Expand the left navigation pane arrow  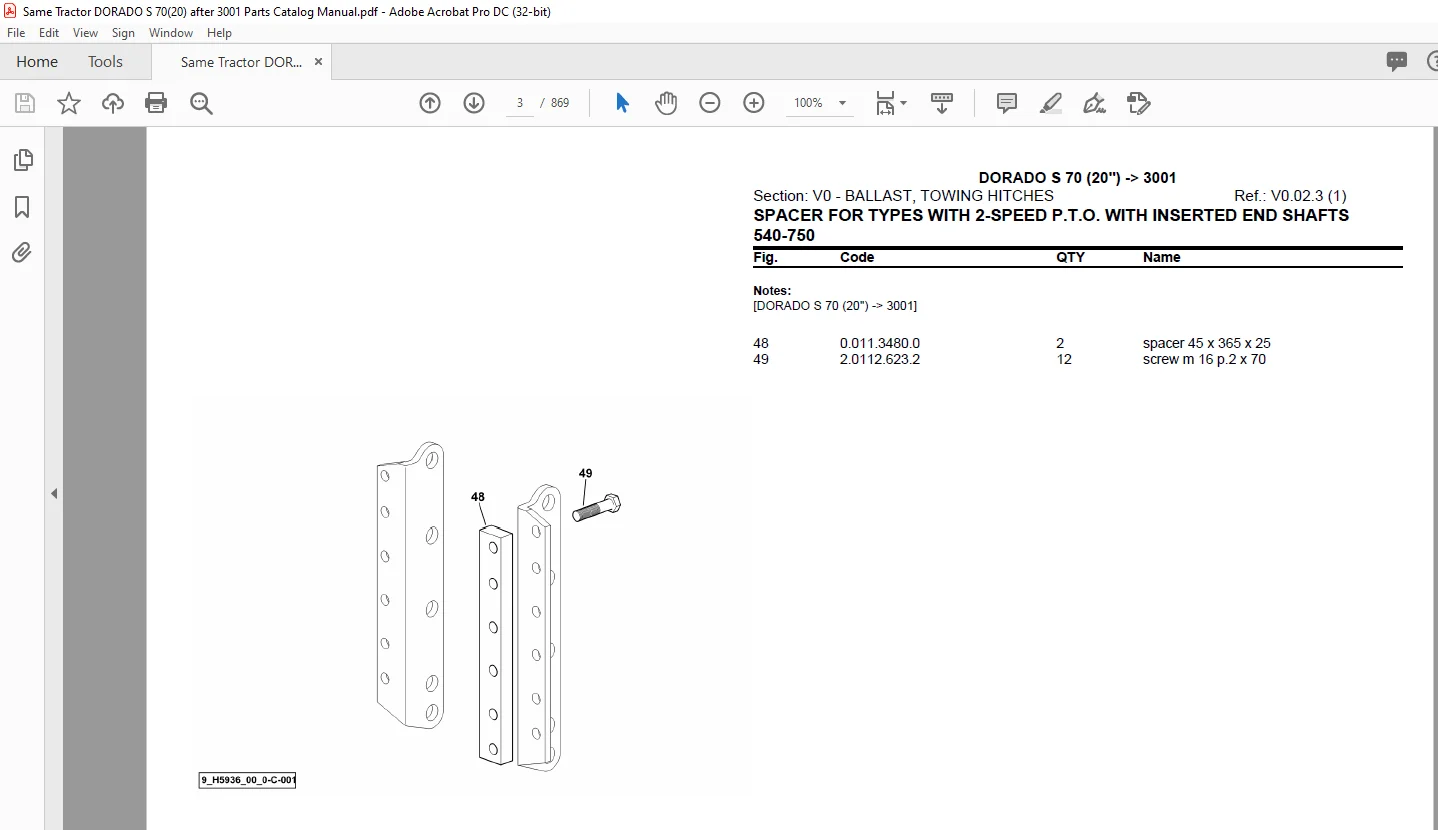point(54,493)
